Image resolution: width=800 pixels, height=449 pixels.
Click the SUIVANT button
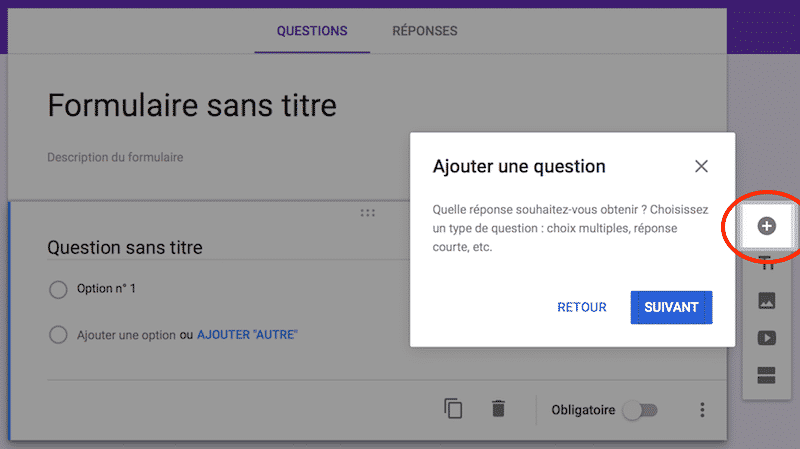pyautogui.click(x=671, y=307)
